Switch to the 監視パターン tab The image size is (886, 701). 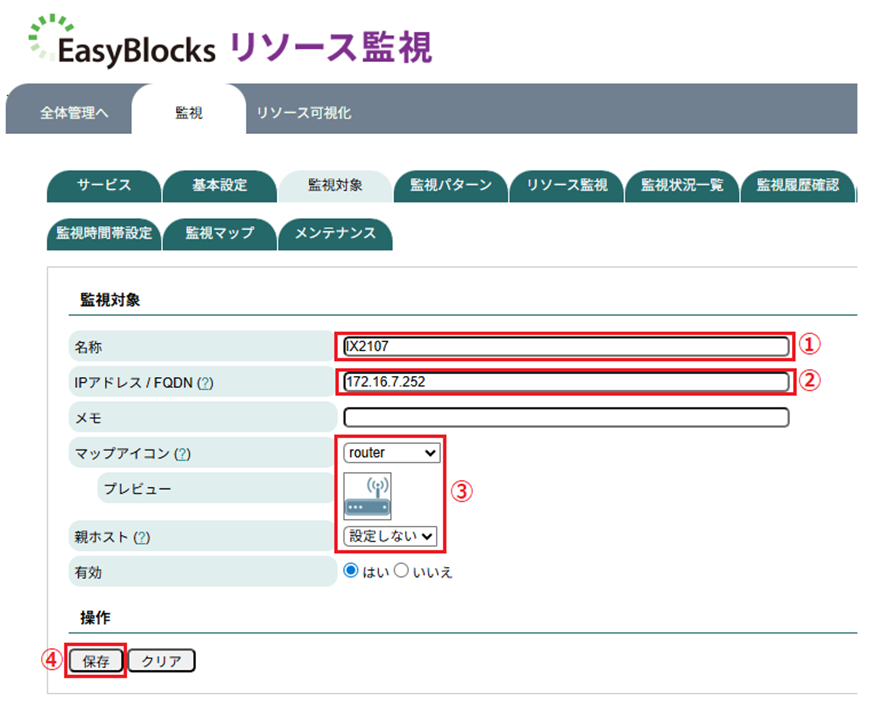[x=451, y=186]
